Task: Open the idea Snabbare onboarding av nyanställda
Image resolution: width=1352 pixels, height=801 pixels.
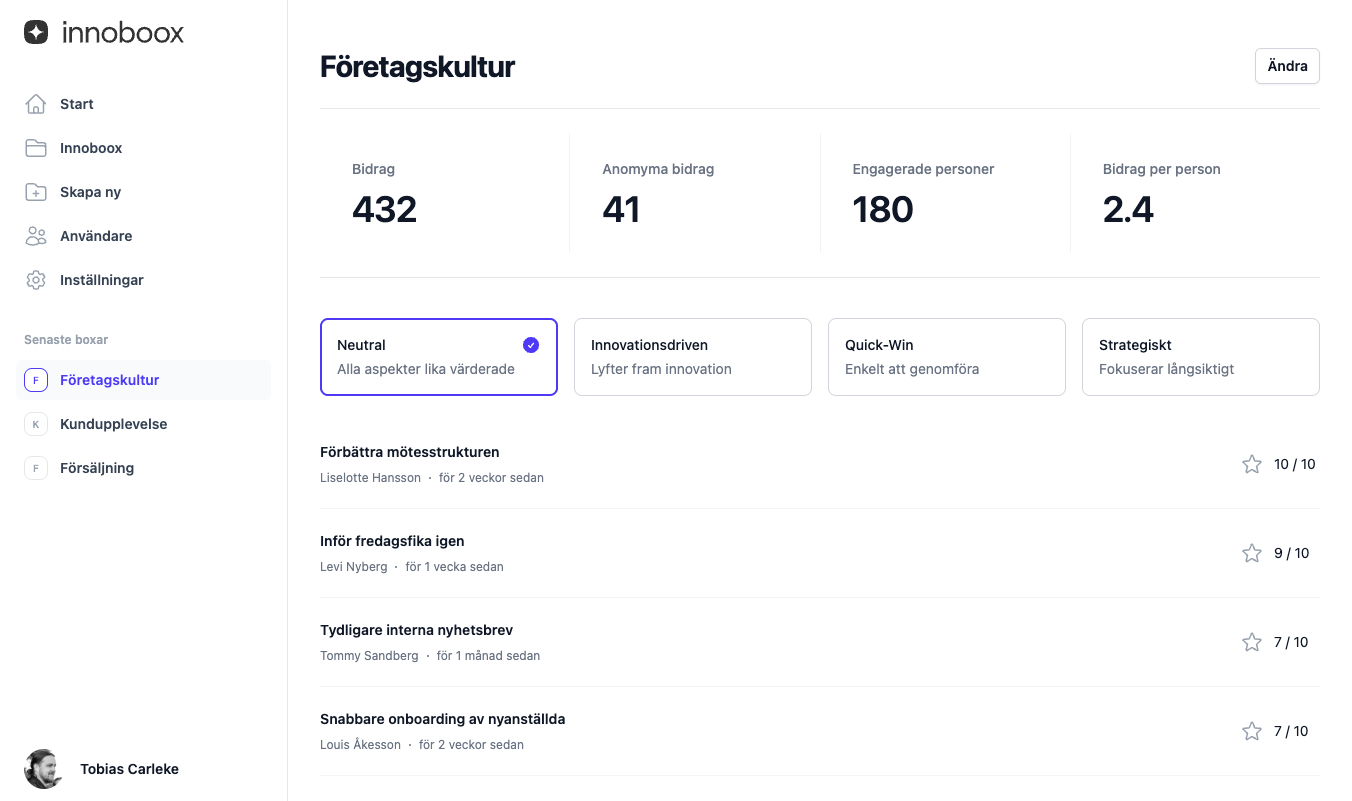Action: click(442, 718)
